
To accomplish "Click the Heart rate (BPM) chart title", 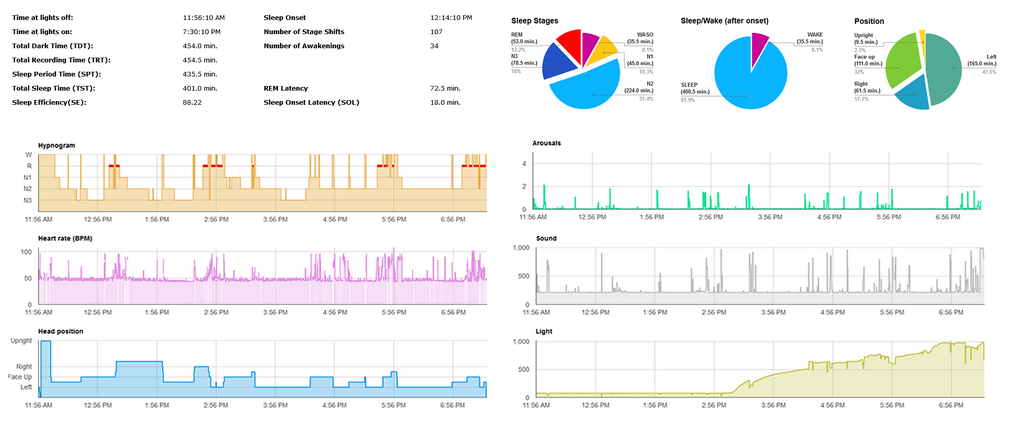I will click(x=69, y=238).
